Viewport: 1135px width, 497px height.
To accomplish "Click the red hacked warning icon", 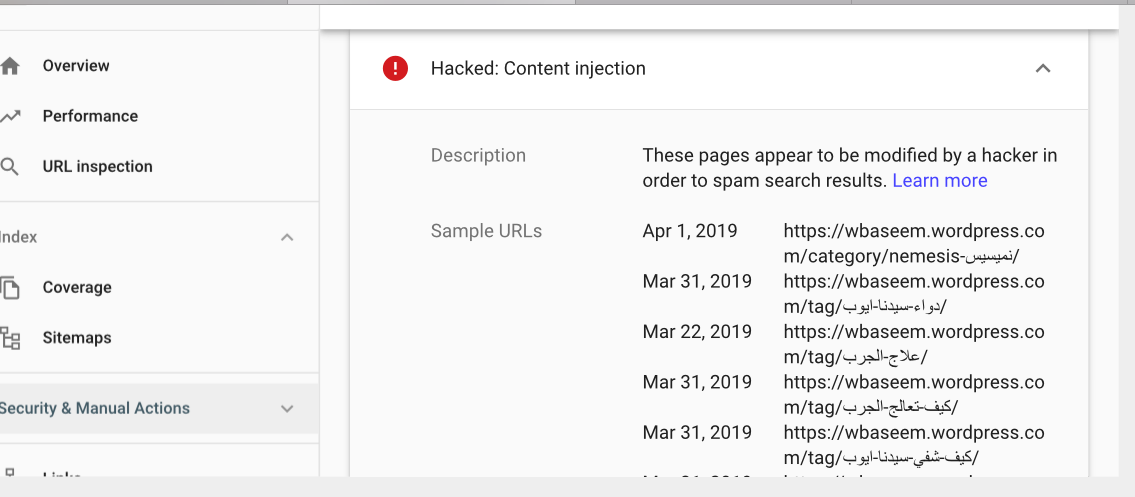I will coord(395,69).
